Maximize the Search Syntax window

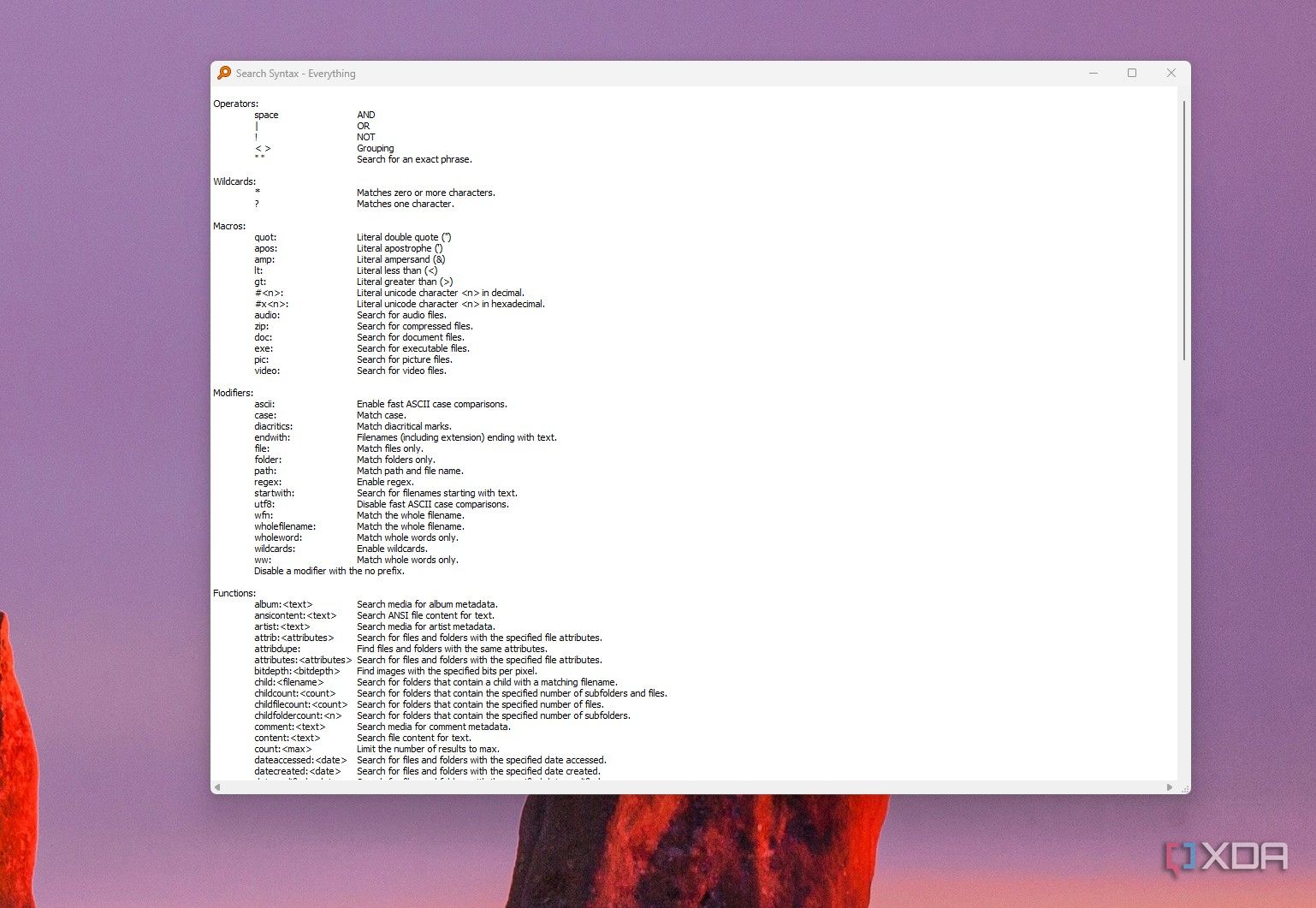(x=1132, y=74)
